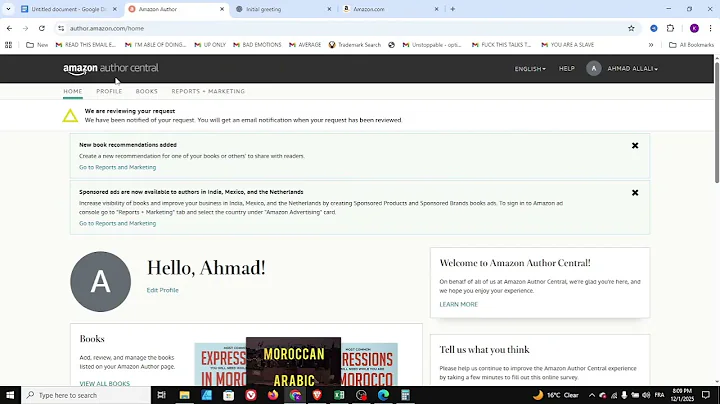Open Task View on the taskbar

(161, 395)
